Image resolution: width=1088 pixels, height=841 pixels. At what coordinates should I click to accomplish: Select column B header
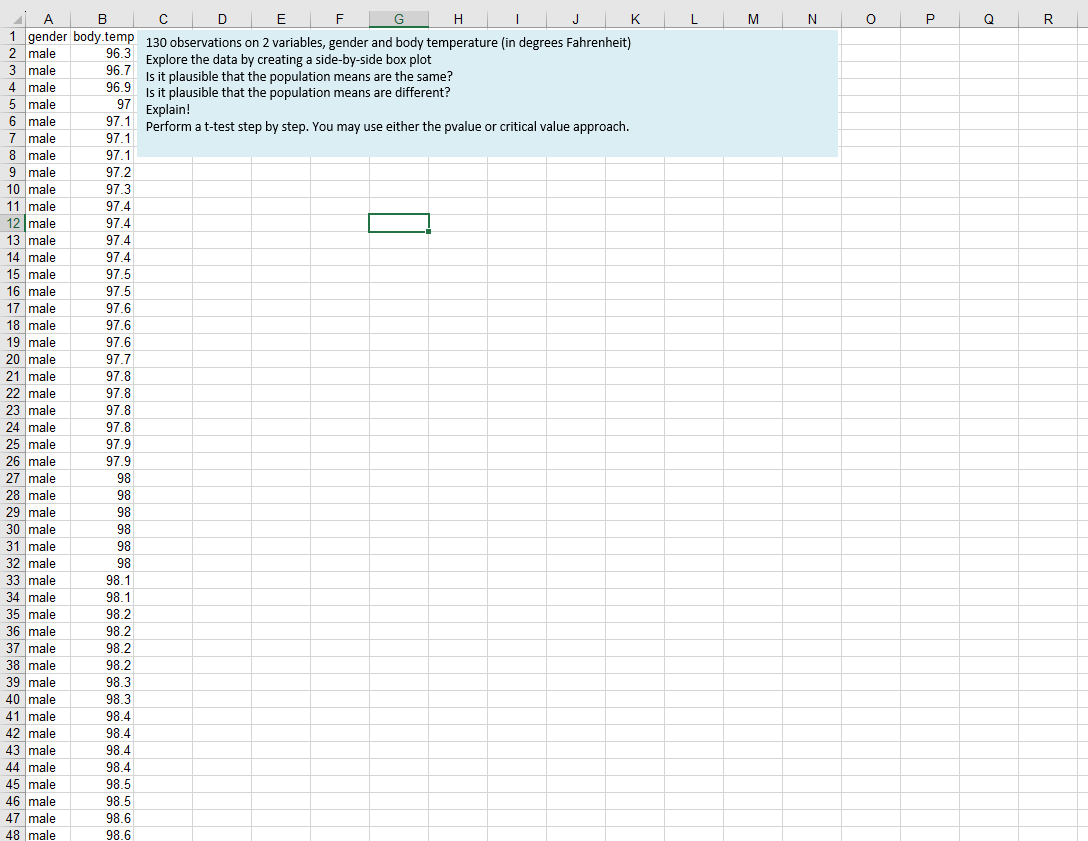102,19
